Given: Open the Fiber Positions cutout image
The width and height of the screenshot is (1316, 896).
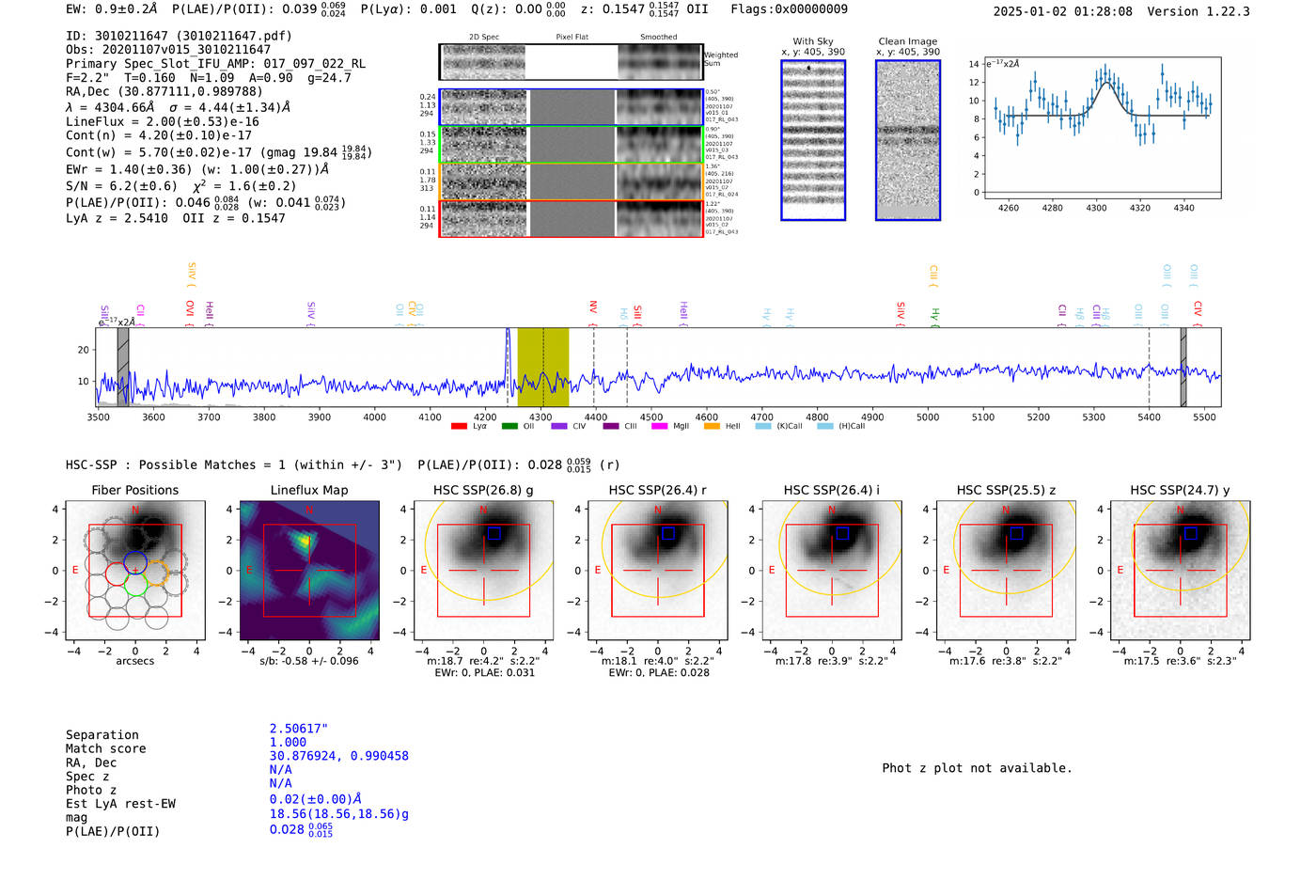Looking at the screenshot, I should tap(135, 570).
